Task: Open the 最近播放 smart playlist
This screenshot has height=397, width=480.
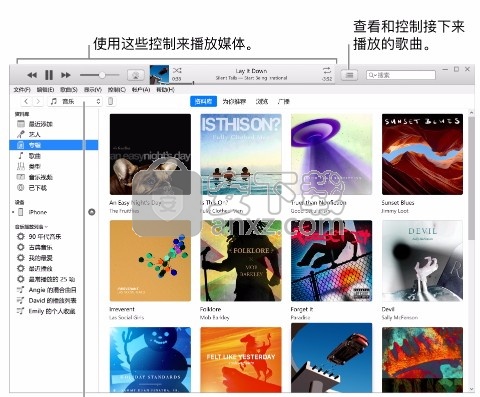Action: (x=53, y=269)
